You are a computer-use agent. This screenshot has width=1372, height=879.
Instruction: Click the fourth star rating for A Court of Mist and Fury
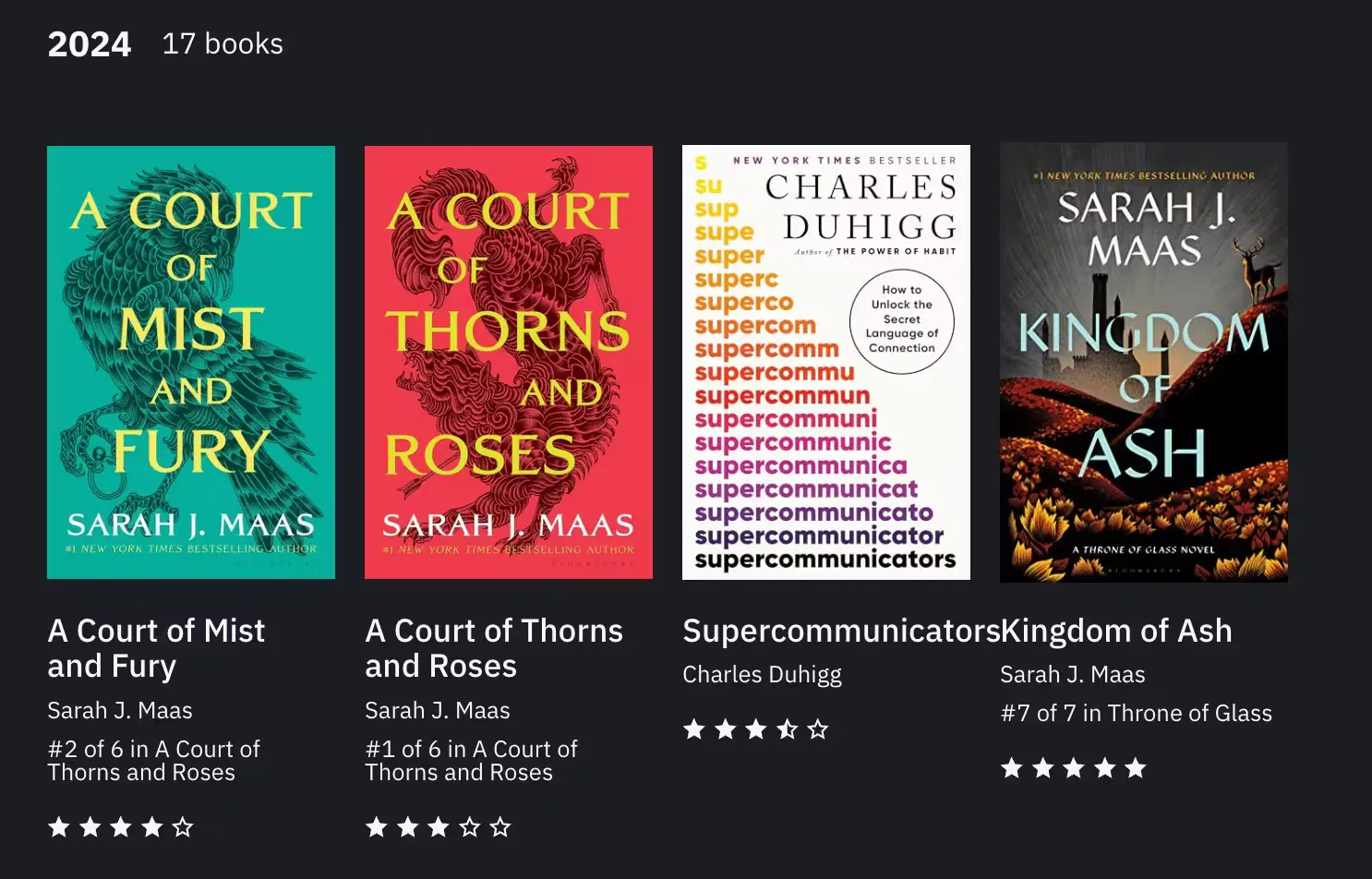[152, 827]
